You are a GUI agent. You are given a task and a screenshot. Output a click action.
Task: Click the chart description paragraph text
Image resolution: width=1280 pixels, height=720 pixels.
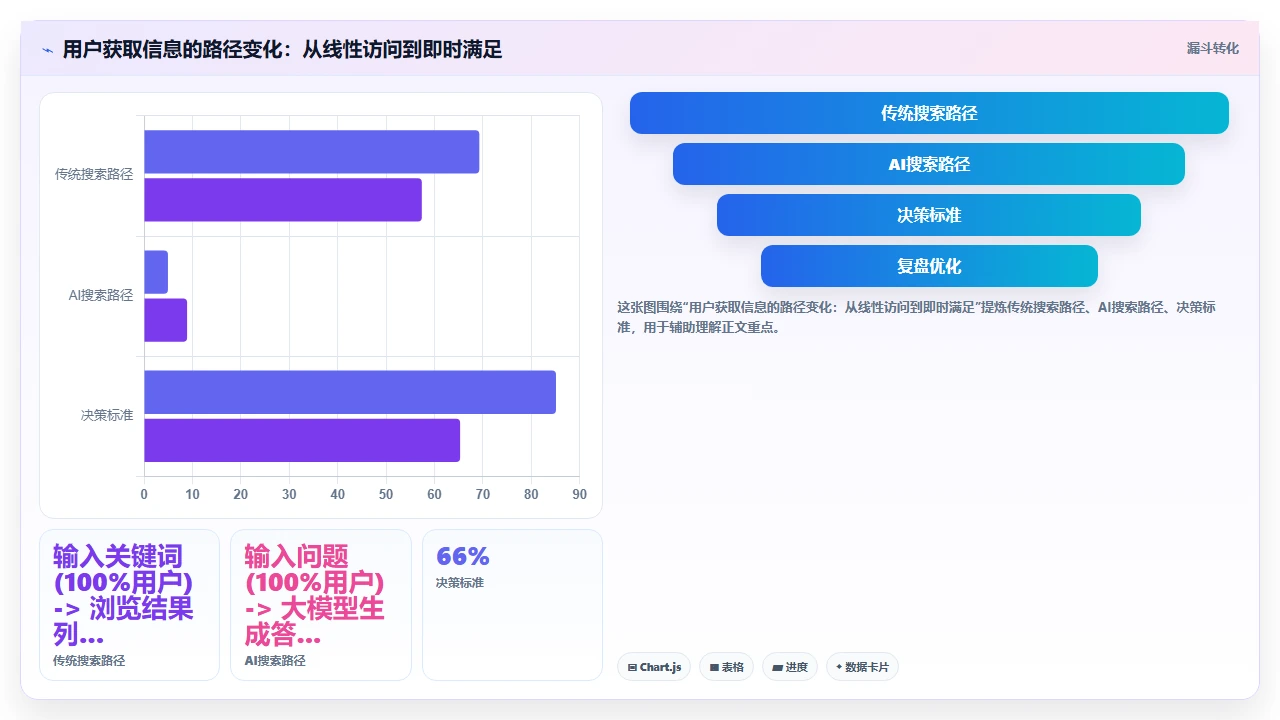tap(917, 317)
